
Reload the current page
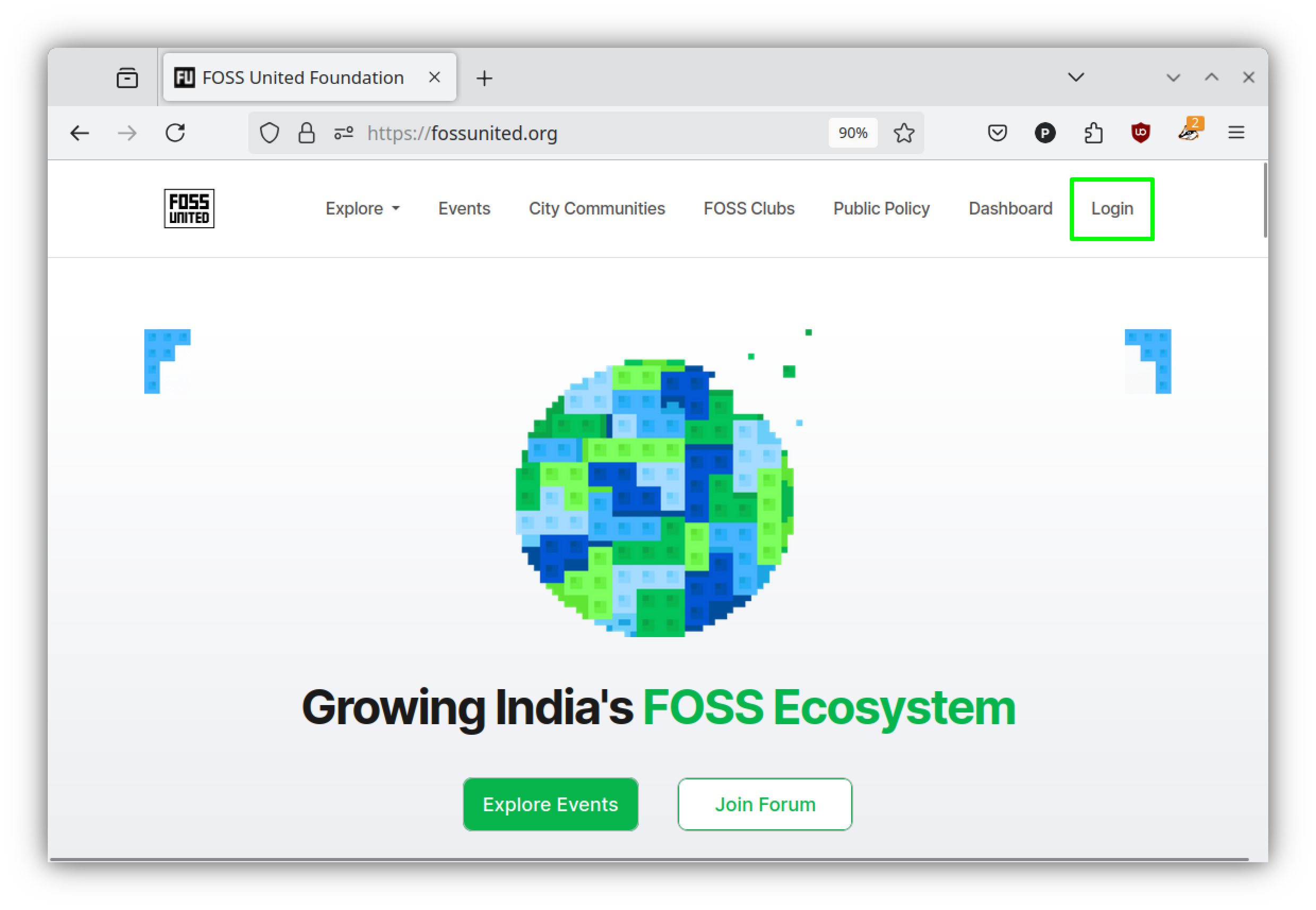point(176,132)
